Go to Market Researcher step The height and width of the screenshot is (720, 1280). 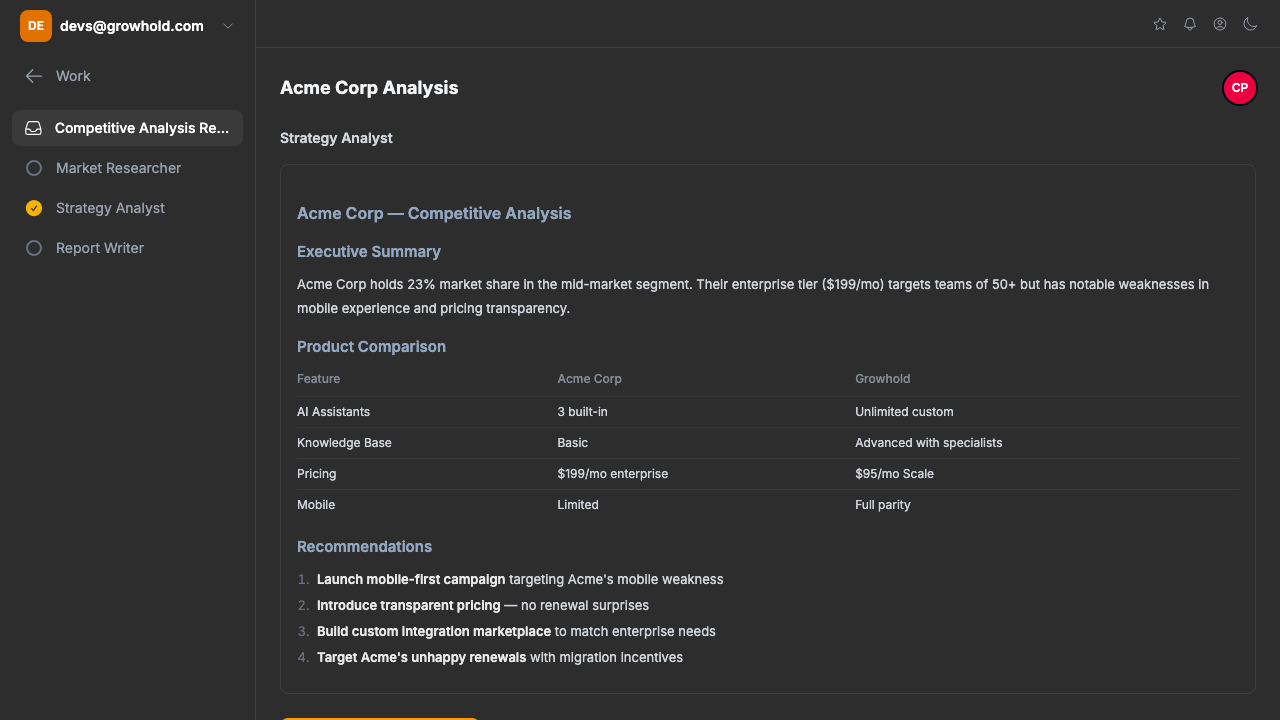pyautogui.click(x=118, y=168)
